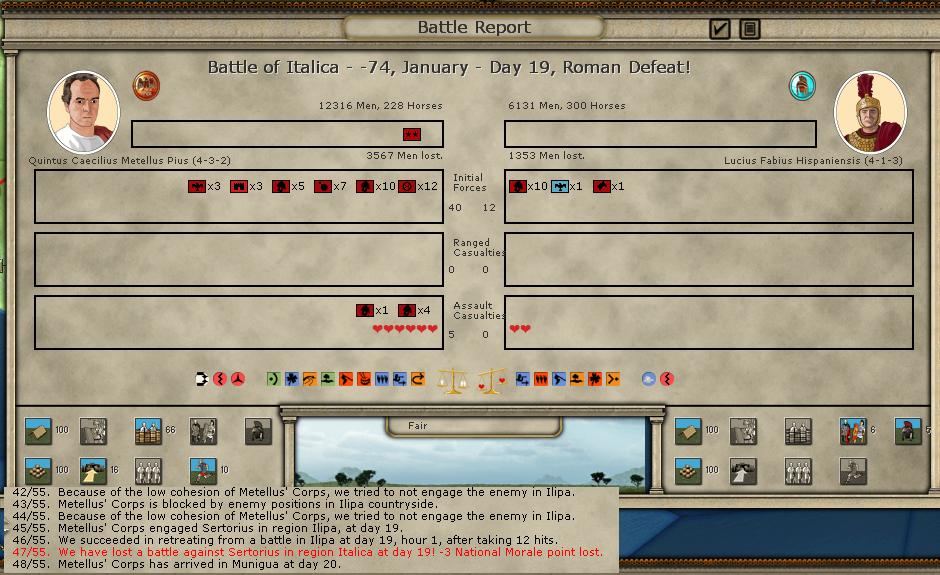
Task: Click the left terrain icon showing 100
Action: pyautogui.click(x=39, y=431)
